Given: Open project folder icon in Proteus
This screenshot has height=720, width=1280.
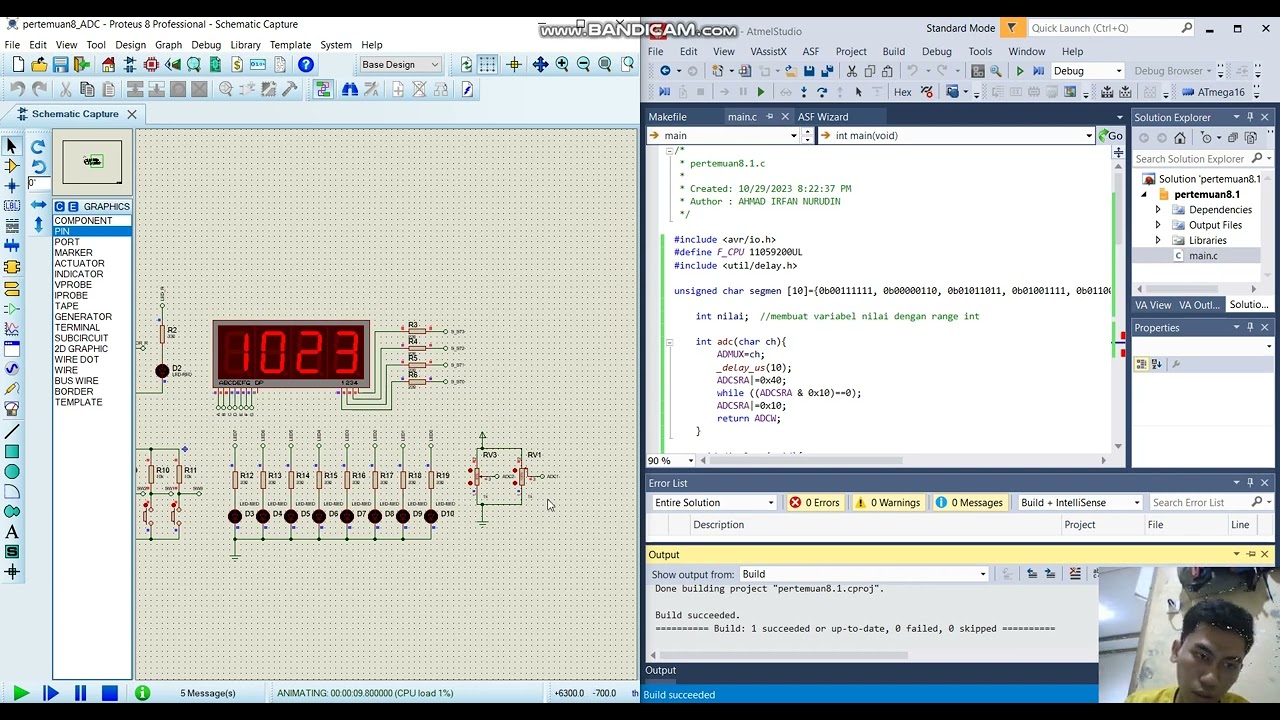Looking at the screenshot, I should (x=39, y=65).
